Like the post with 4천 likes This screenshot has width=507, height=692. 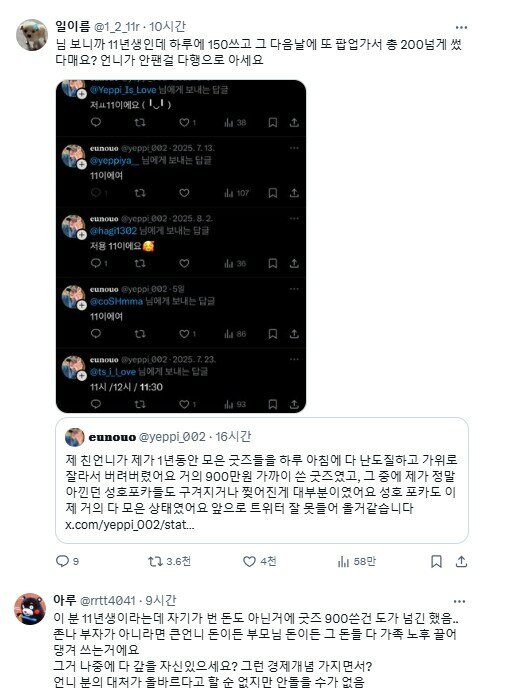(249, 561)
